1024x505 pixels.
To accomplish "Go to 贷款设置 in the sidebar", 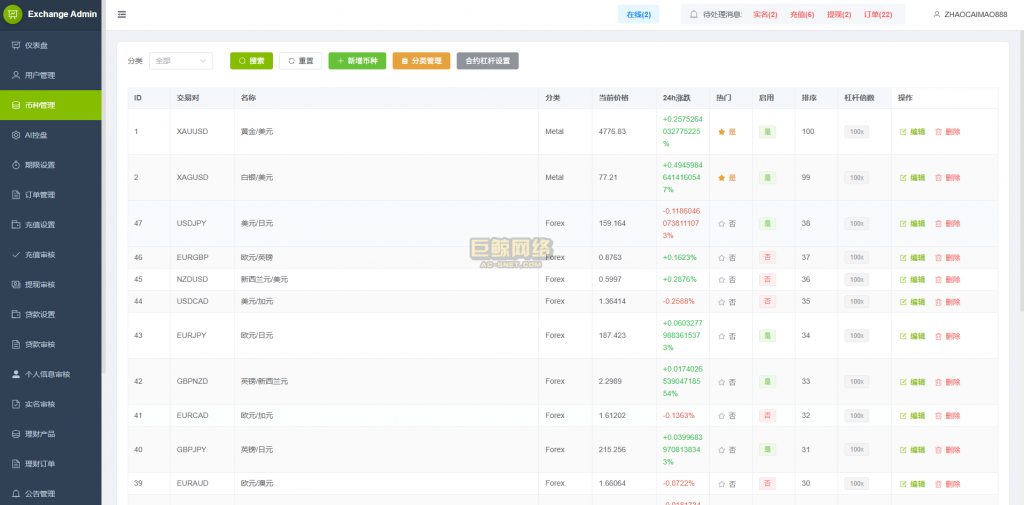I will click(x=50, y=314).
